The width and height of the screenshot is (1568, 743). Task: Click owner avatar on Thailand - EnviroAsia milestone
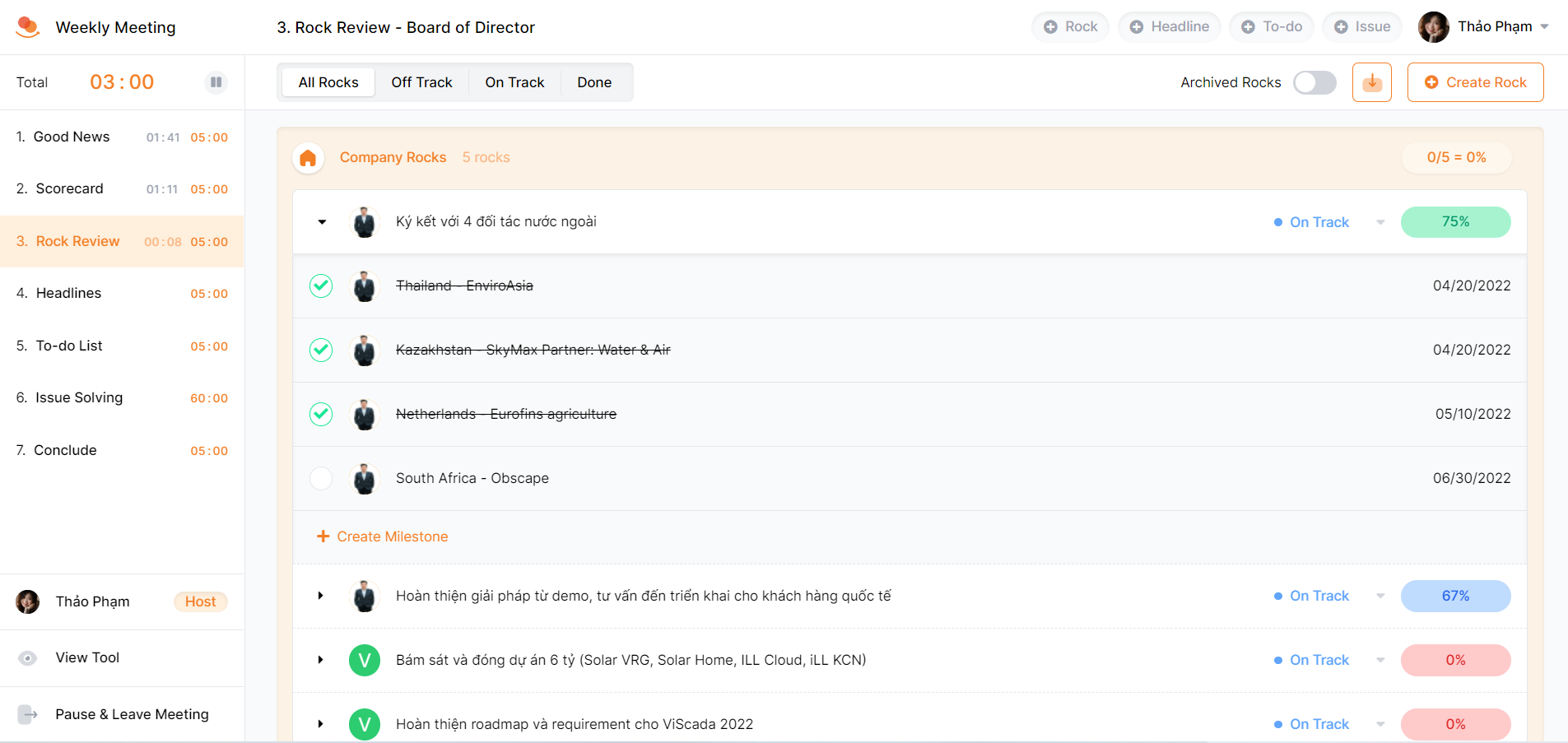[364, 286]
